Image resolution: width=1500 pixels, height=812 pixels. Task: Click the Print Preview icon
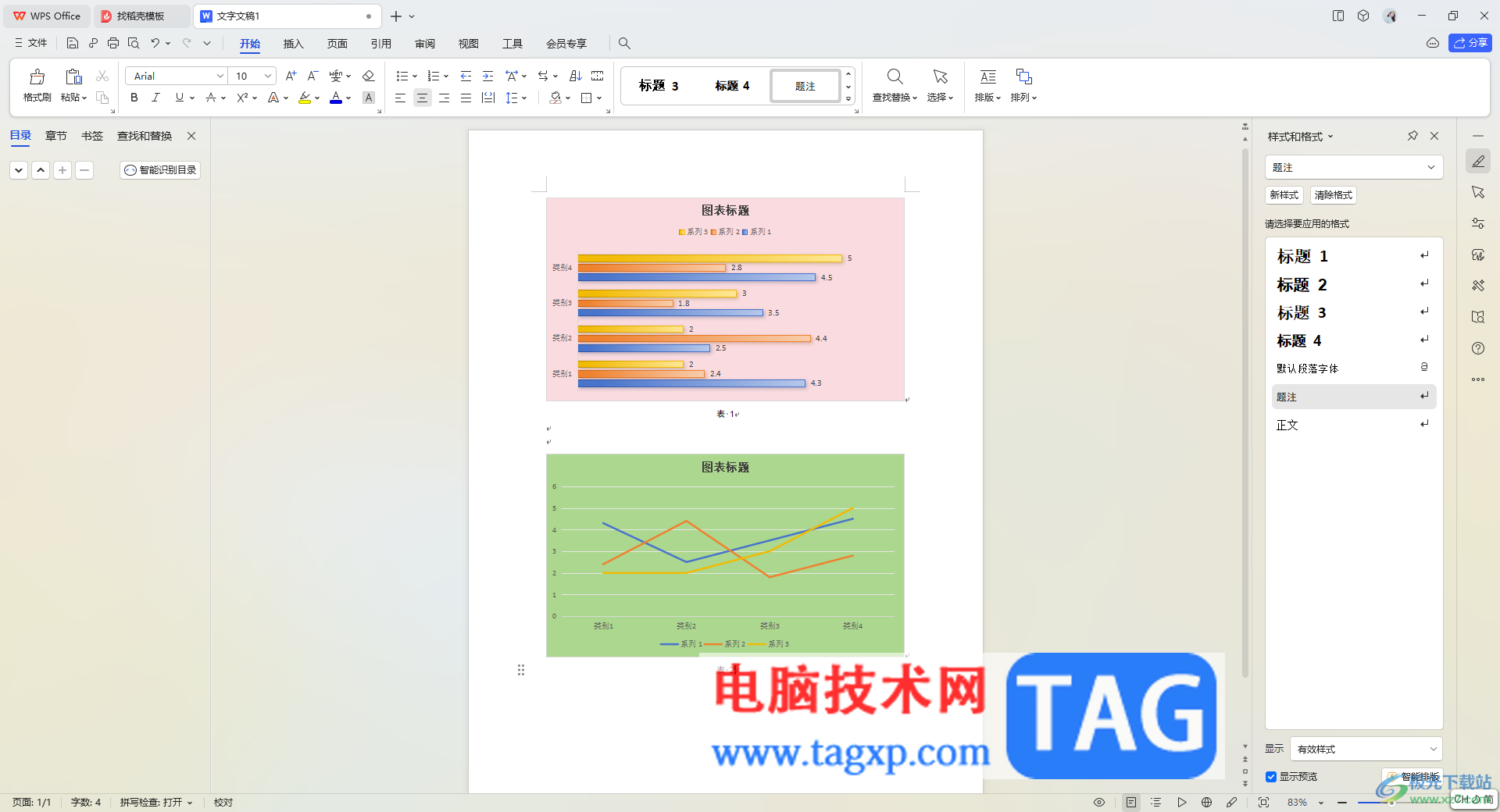click(x=134, y=43)
